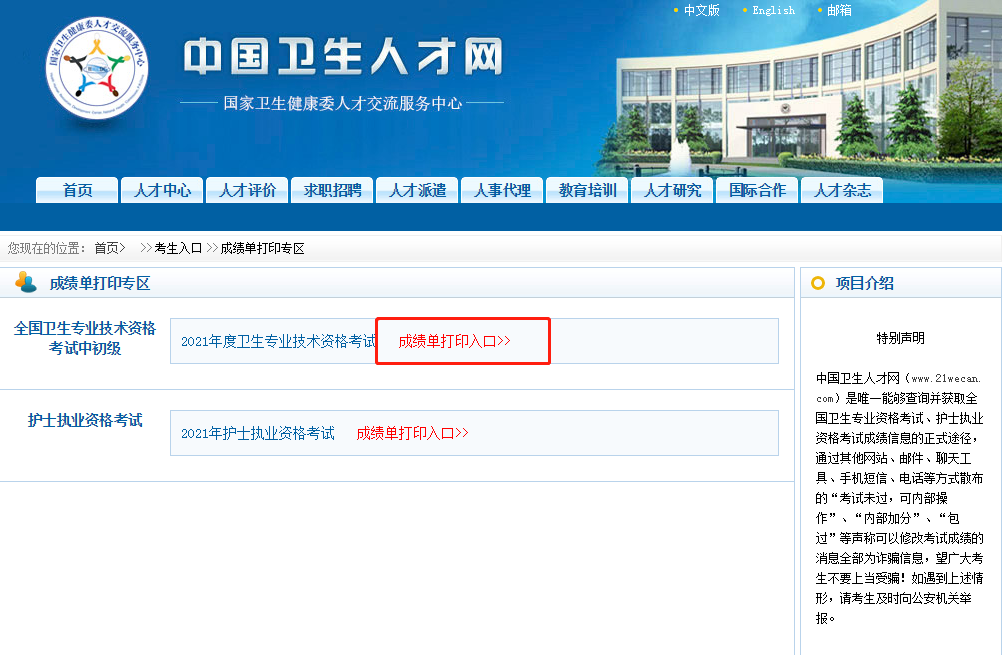Open the 人才杂志 navigation tab

pyautogui.click(x=842, y=190)
